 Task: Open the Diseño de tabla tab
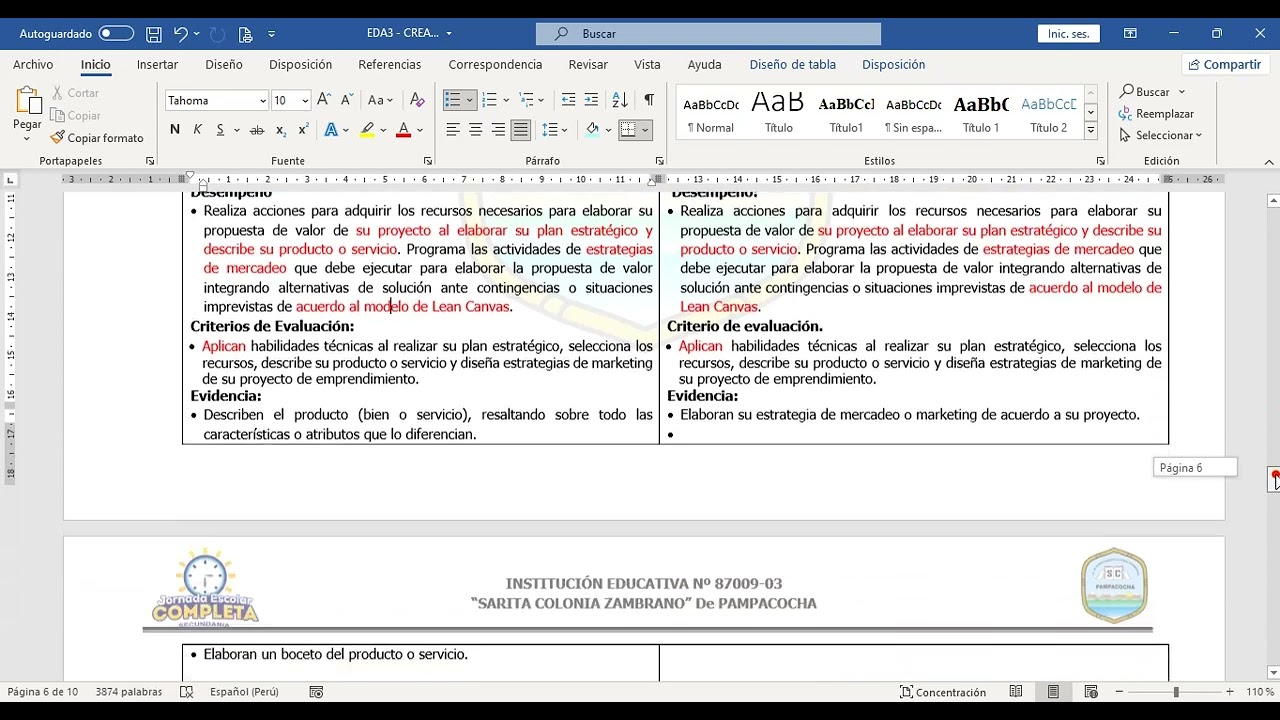tap(793, 64)
